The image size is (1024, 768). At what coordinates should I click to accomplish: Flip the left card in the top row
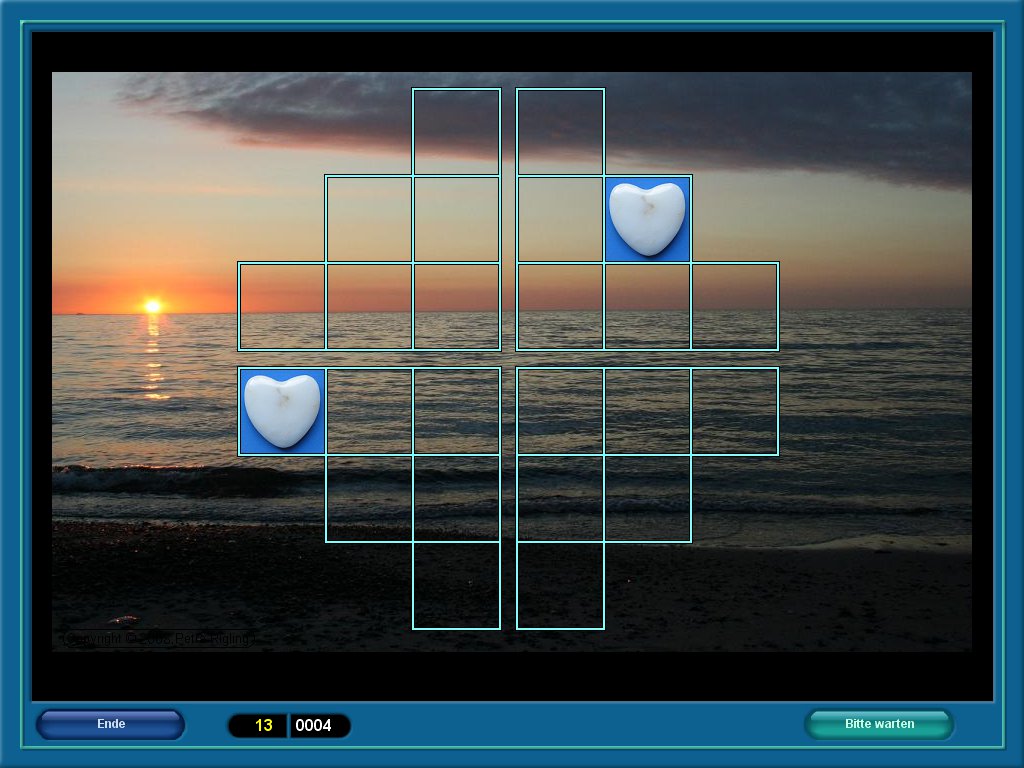click(x=456, y=132)
